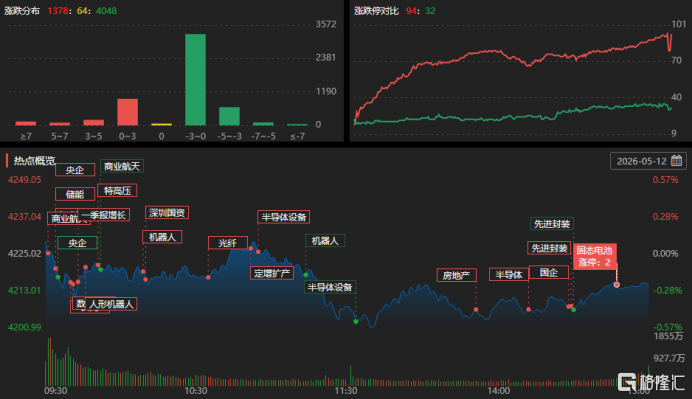This screenshot has height=399, width=692.
Task: Click the 11:30 time axis label
Action: pyautogui.click(x=346, y=391)
